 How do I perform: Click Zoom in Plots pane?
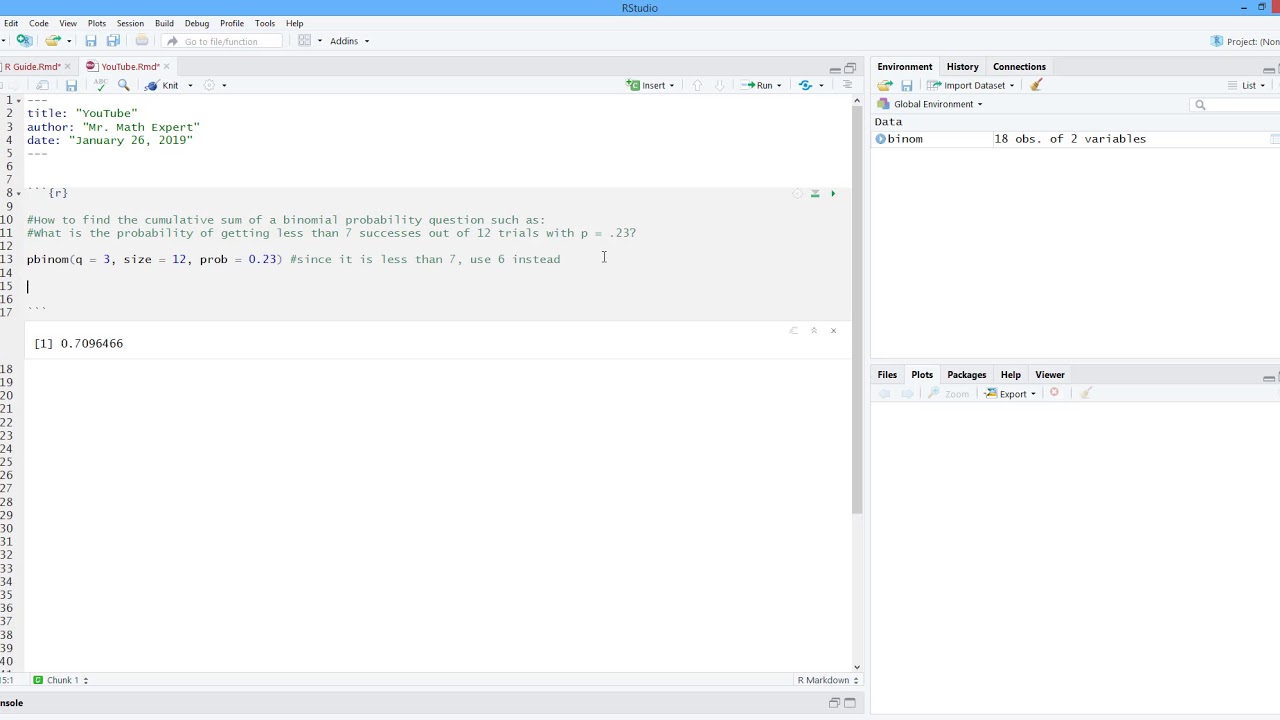point(949,393)
